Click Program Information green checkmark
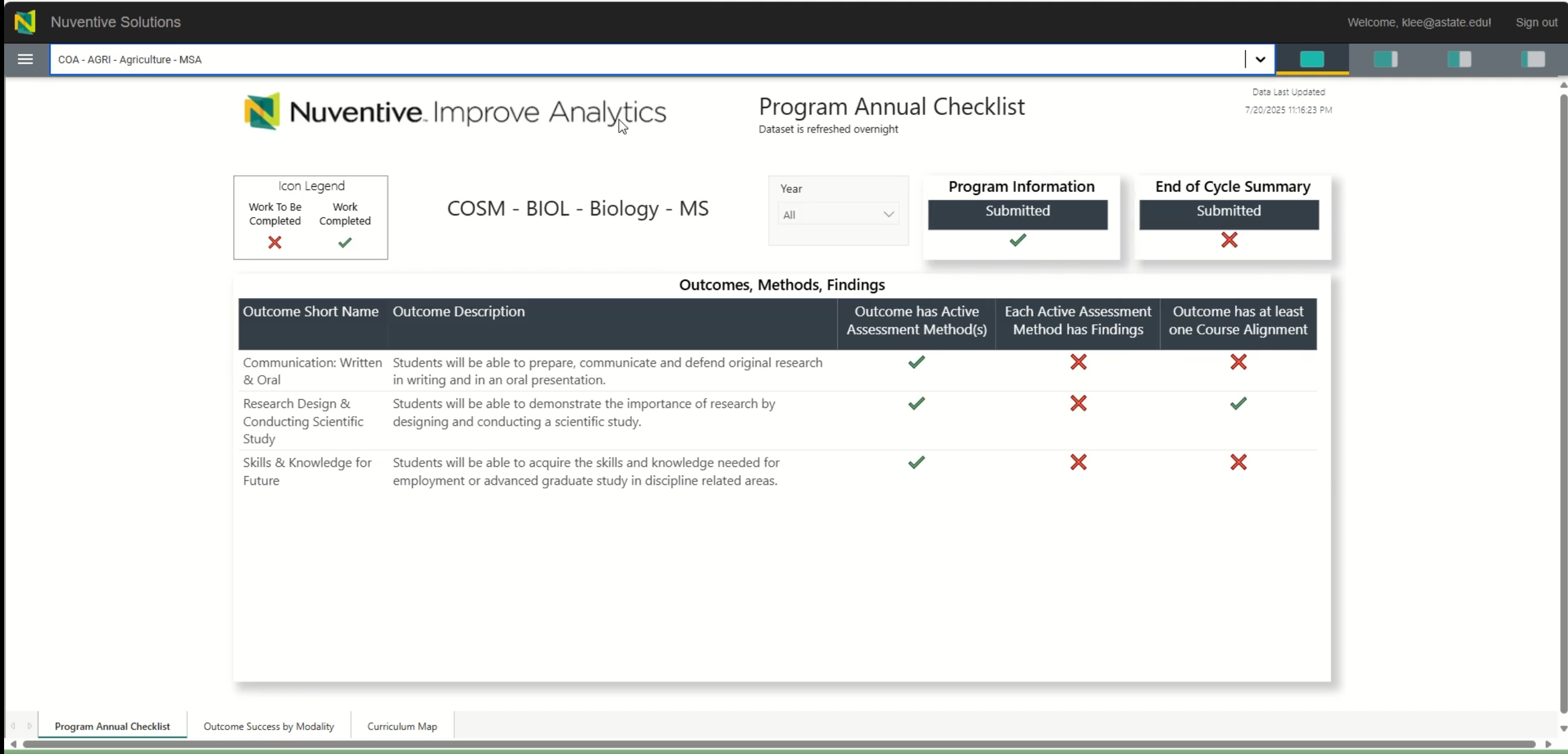 (1018, 240)
